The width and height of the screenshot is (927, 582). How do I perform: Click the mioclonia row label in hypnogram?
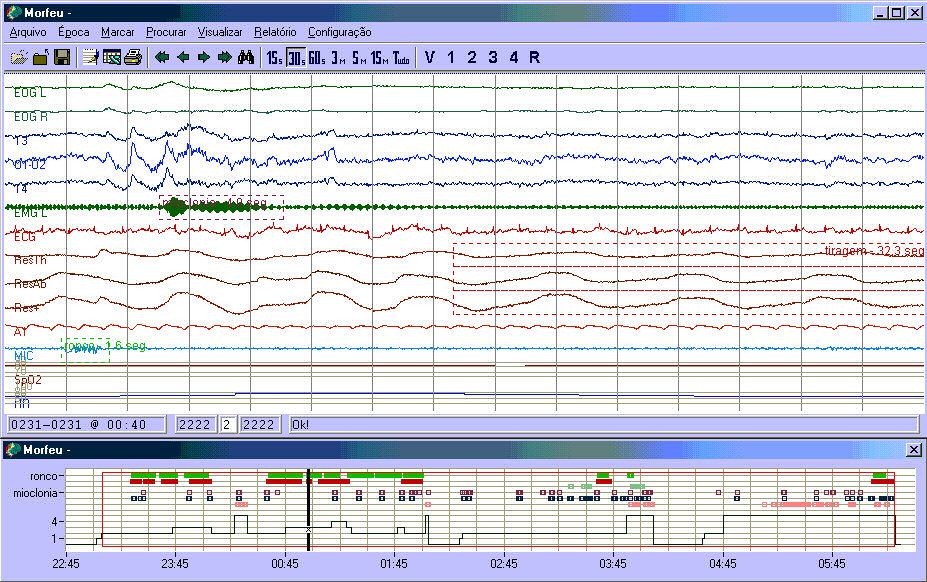pyautogui.click(x=35, y=493)
